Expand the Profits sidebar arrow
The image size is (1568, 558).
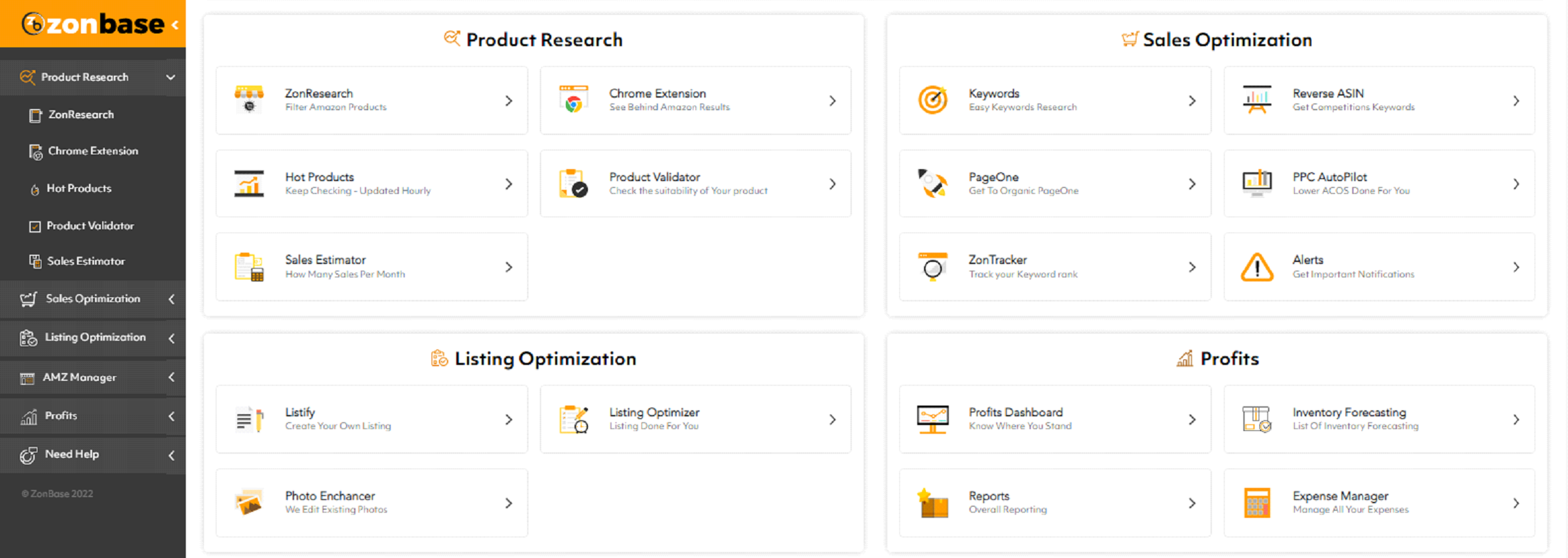[x=172, y=416]
